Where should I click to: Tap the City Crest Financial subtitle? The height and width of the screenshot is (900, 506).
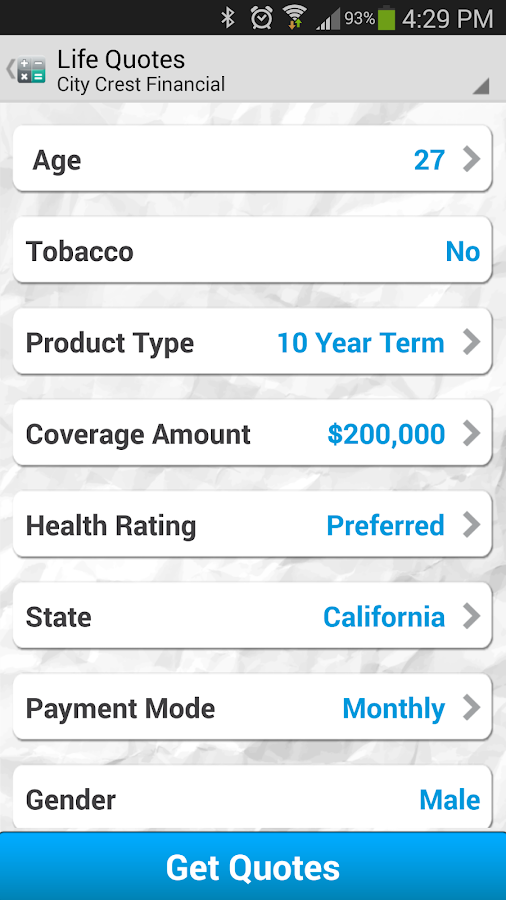(x=141, y=84)
